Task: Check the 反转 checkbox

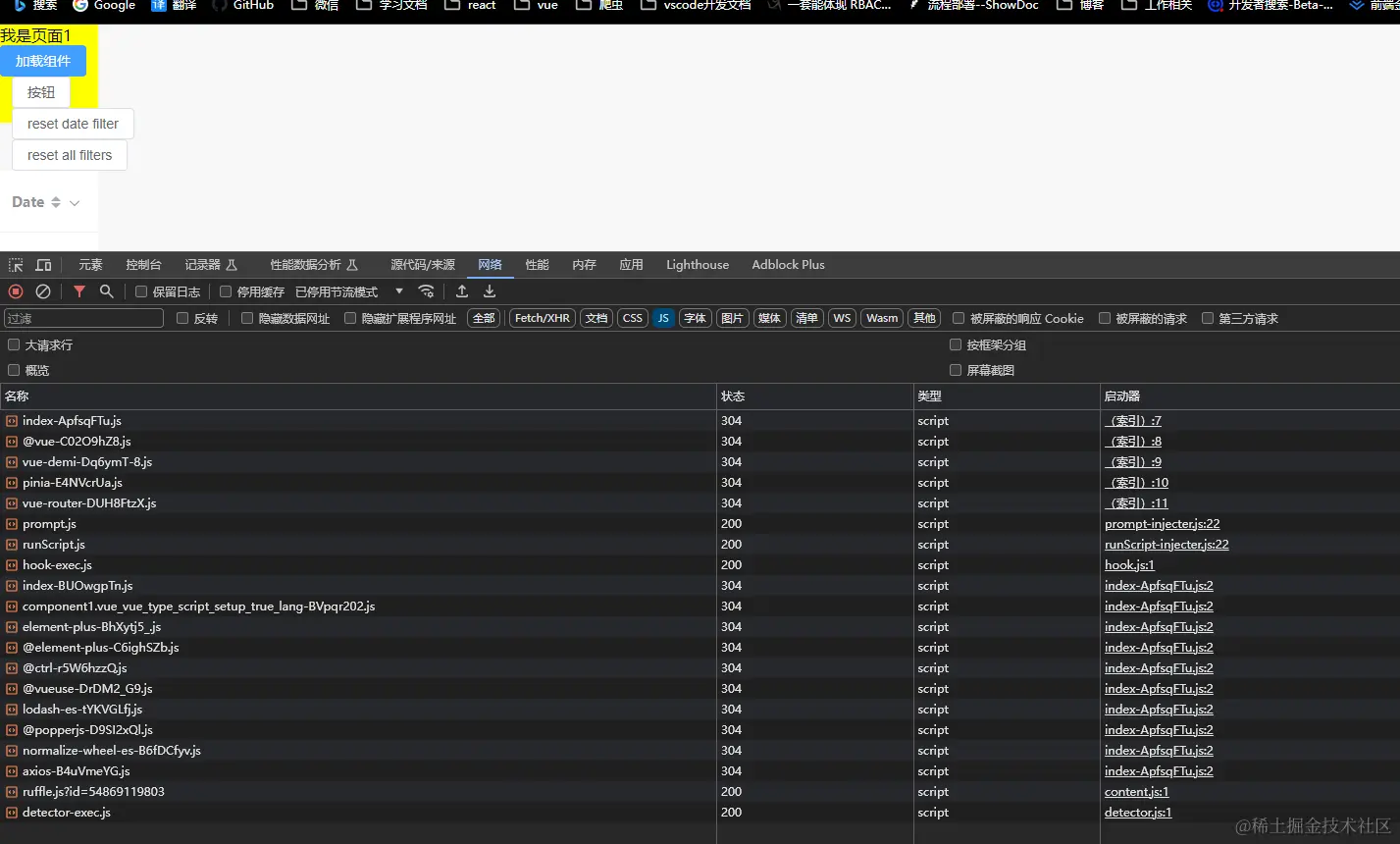Action: pos(182,318)
